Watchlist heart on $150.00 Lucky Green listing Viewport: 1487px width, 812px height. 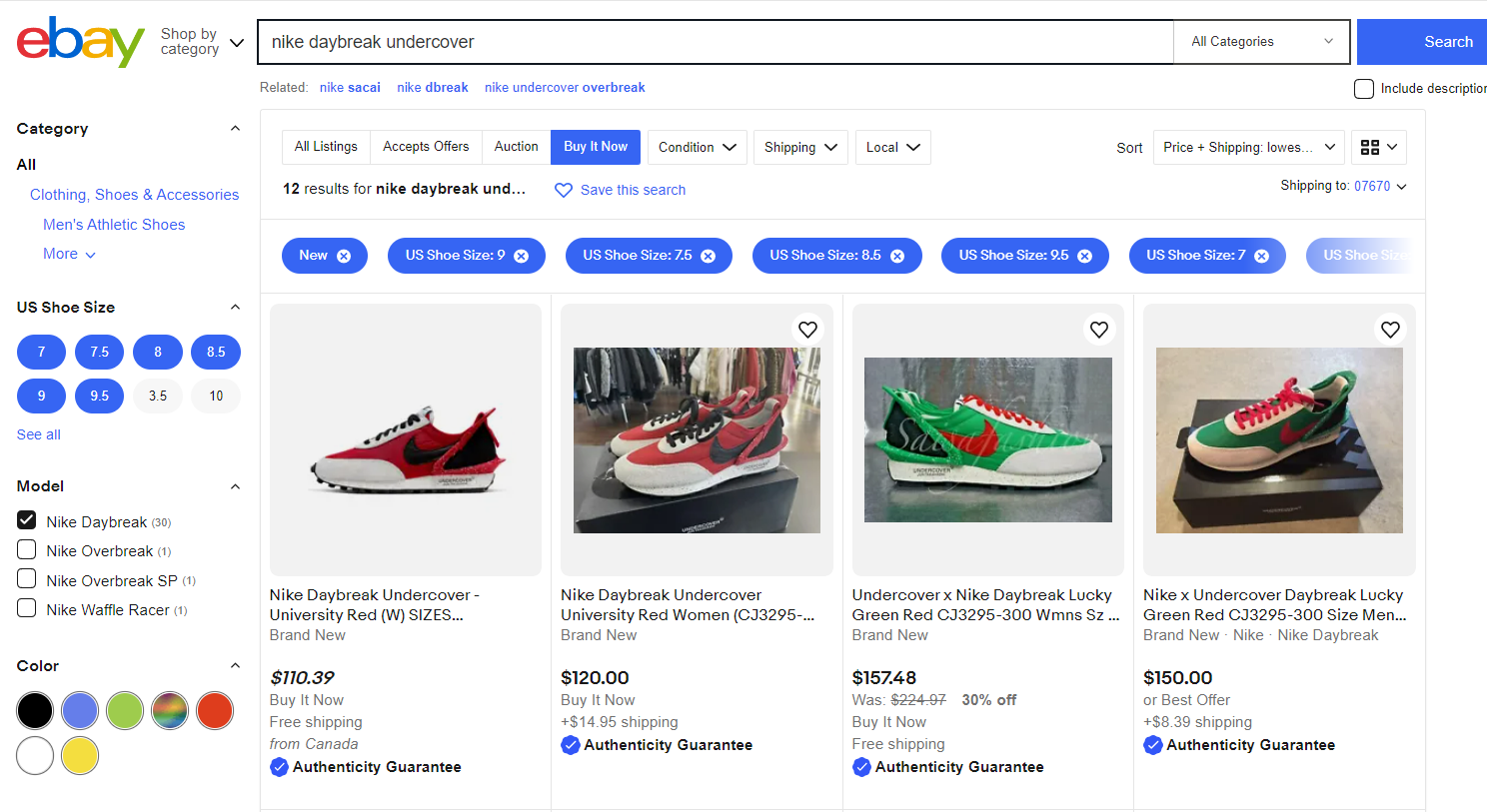(x=1390, y=330)
